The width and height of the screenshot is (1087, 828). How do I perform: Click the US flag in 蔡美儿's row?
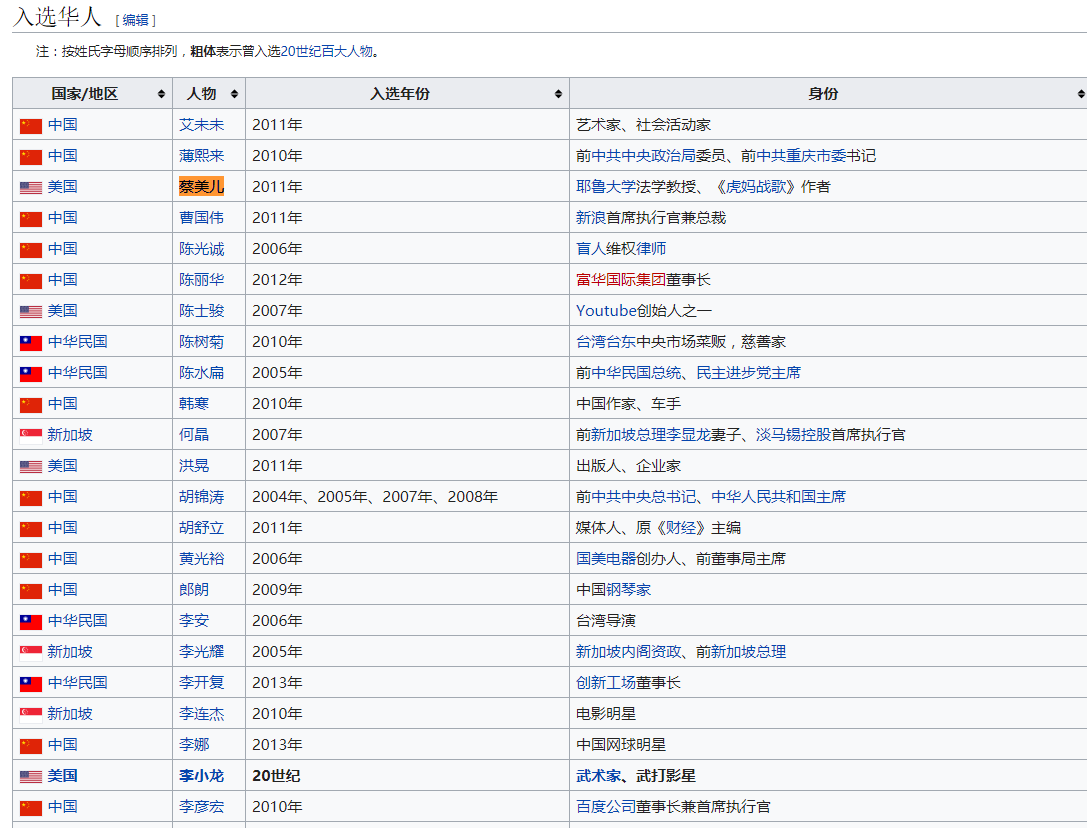point(31,187)
